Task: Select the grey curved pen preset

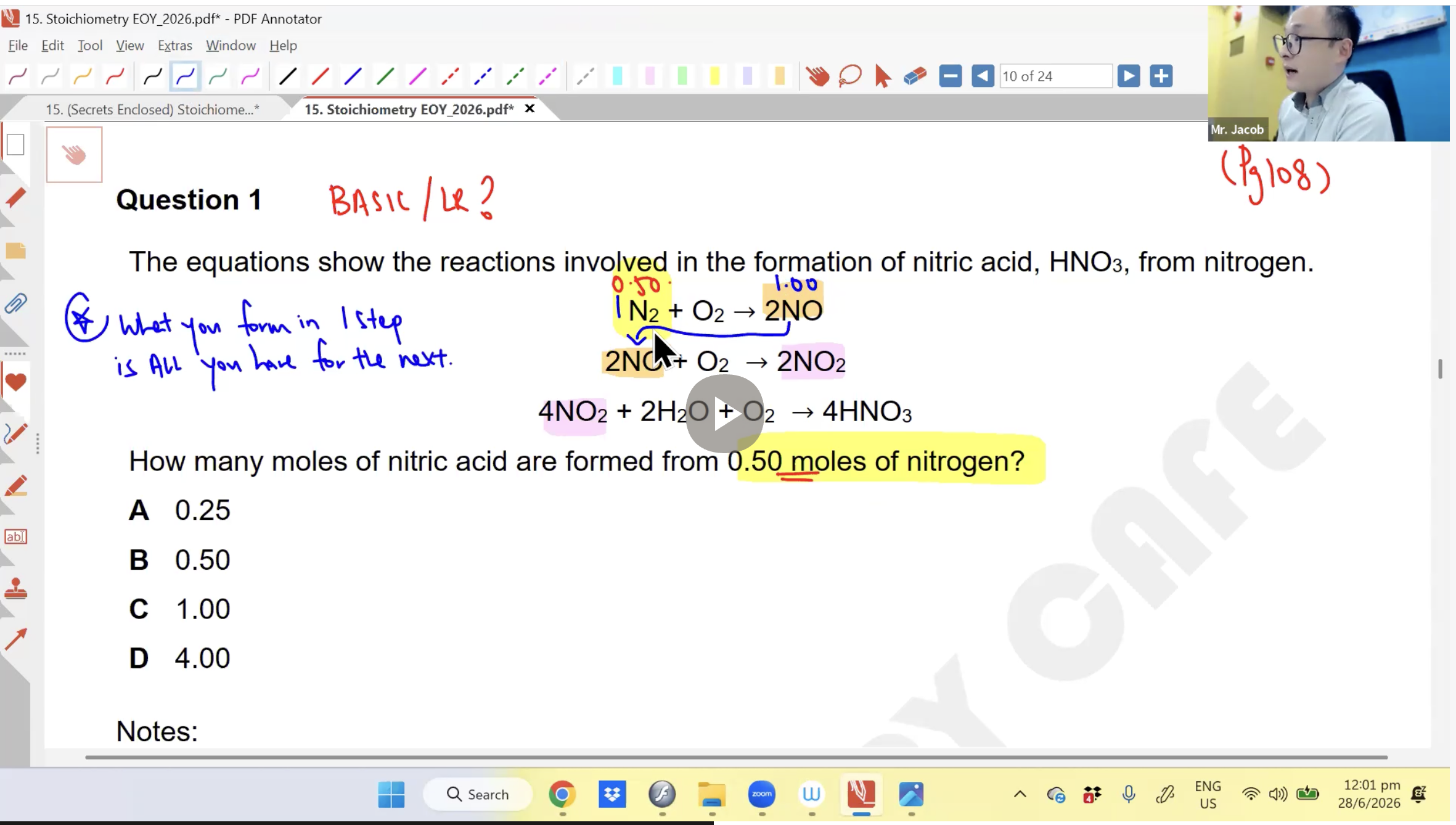Action: pyautogui.click(x=50, y=76)
